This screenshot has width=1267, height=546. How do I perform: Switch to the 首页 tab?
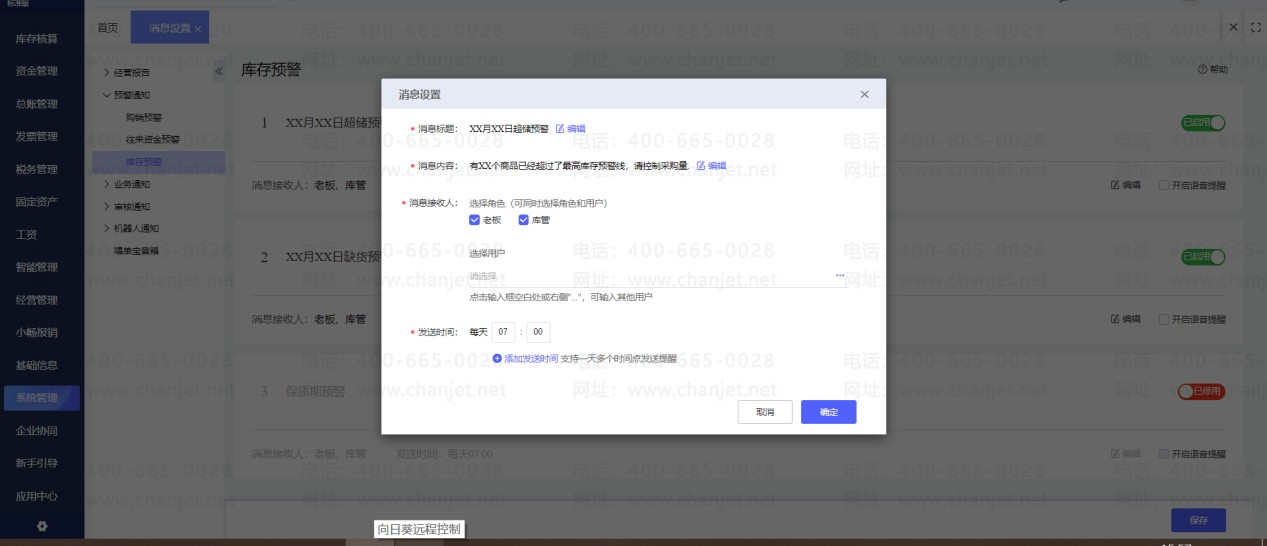point(107,28)
